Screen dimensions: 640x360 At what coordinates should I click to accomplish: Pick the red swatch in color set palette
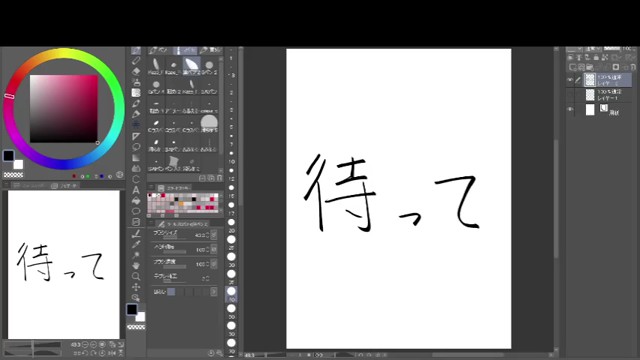coord(163,196)
